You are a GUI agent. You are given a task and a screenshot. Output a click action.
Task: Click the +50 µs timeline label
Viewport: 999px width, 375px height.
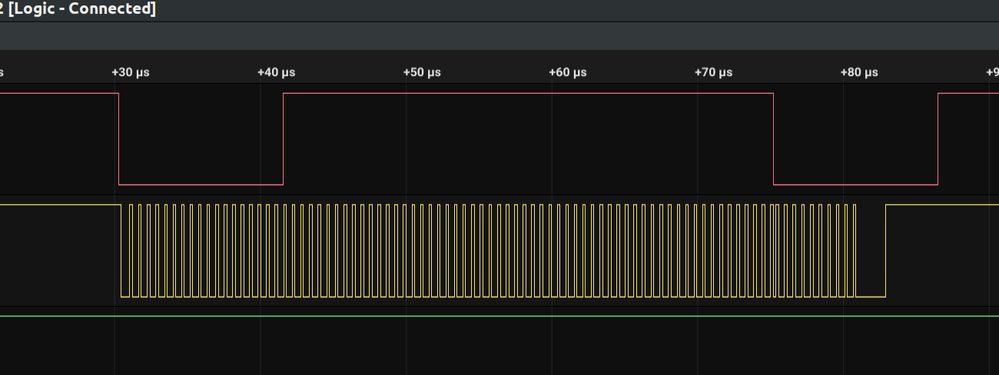coord(422,72)
